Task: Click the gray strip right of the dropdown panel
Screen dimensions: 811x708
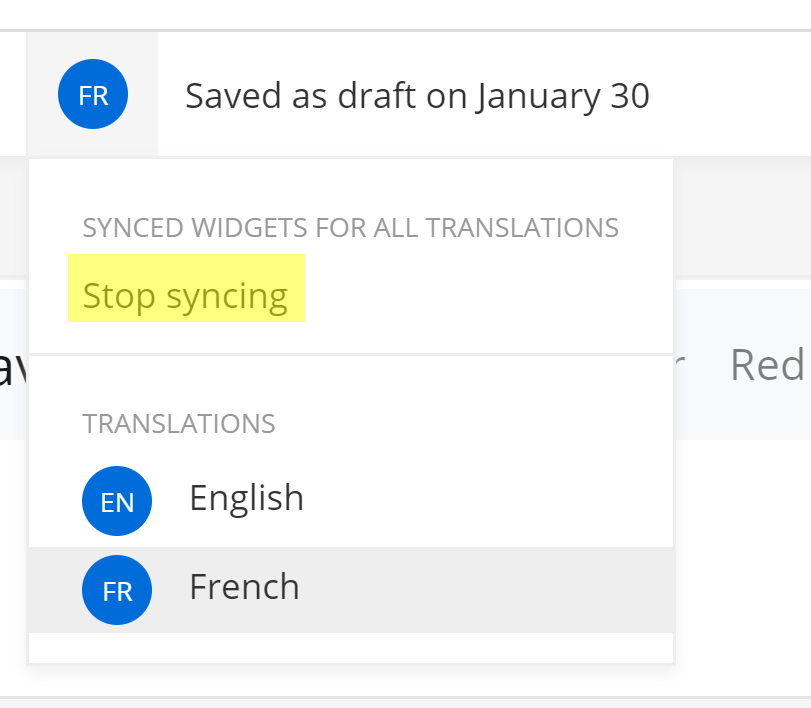Action: point(743,217)
